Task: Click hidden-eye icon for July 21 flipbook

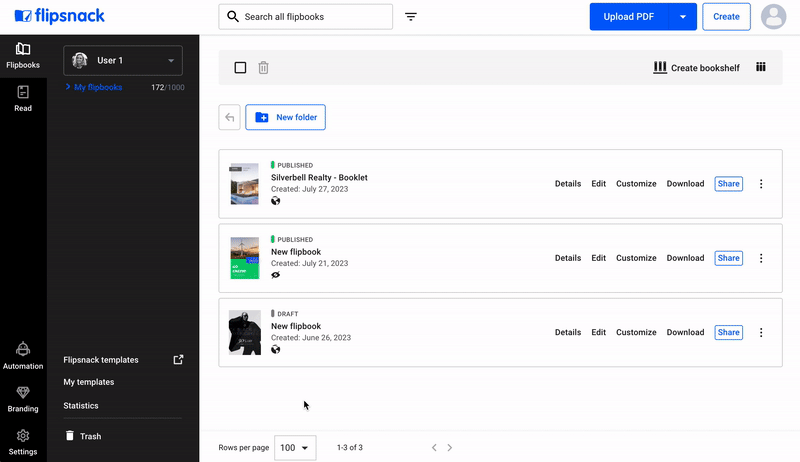Action: point(276,275)
